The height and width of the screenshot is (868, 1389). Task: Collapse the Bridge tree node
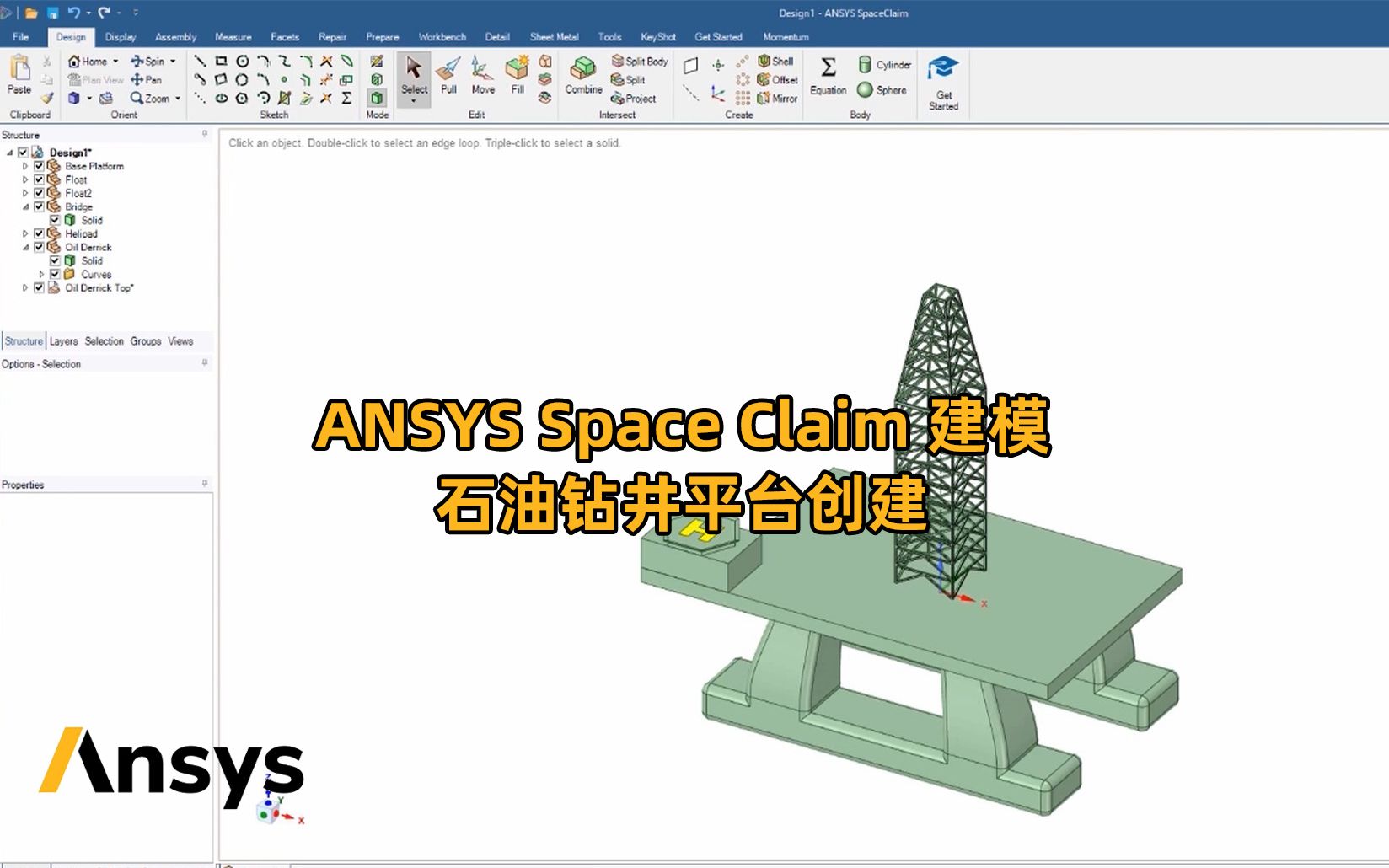tap(25, 206)
